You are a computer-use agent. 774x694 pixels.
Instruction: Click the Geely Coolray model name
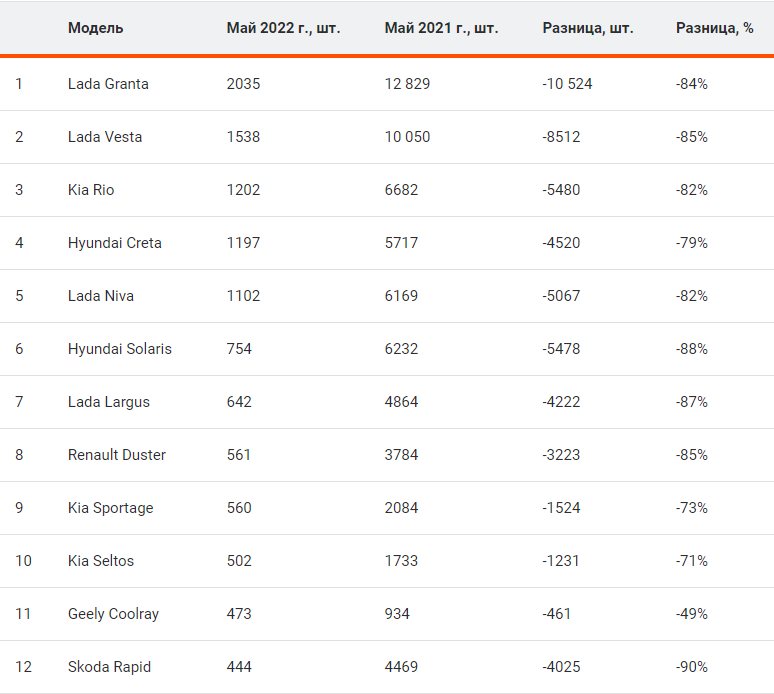click(113, 614)
